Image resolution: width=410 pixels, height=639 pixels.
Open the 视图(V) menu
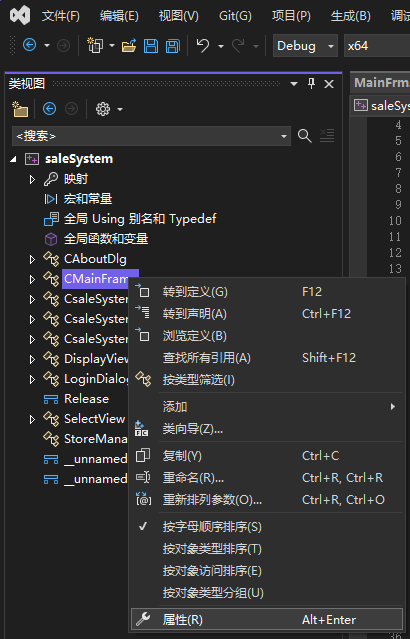pos(179,16)
